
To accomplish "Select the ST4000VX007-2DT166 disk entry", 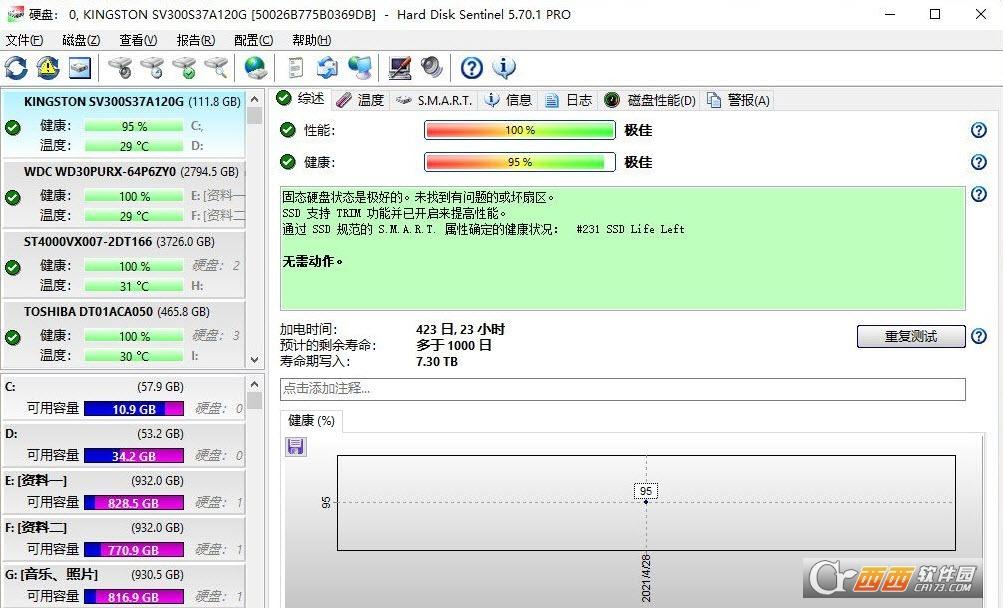I will pos(123,264).
